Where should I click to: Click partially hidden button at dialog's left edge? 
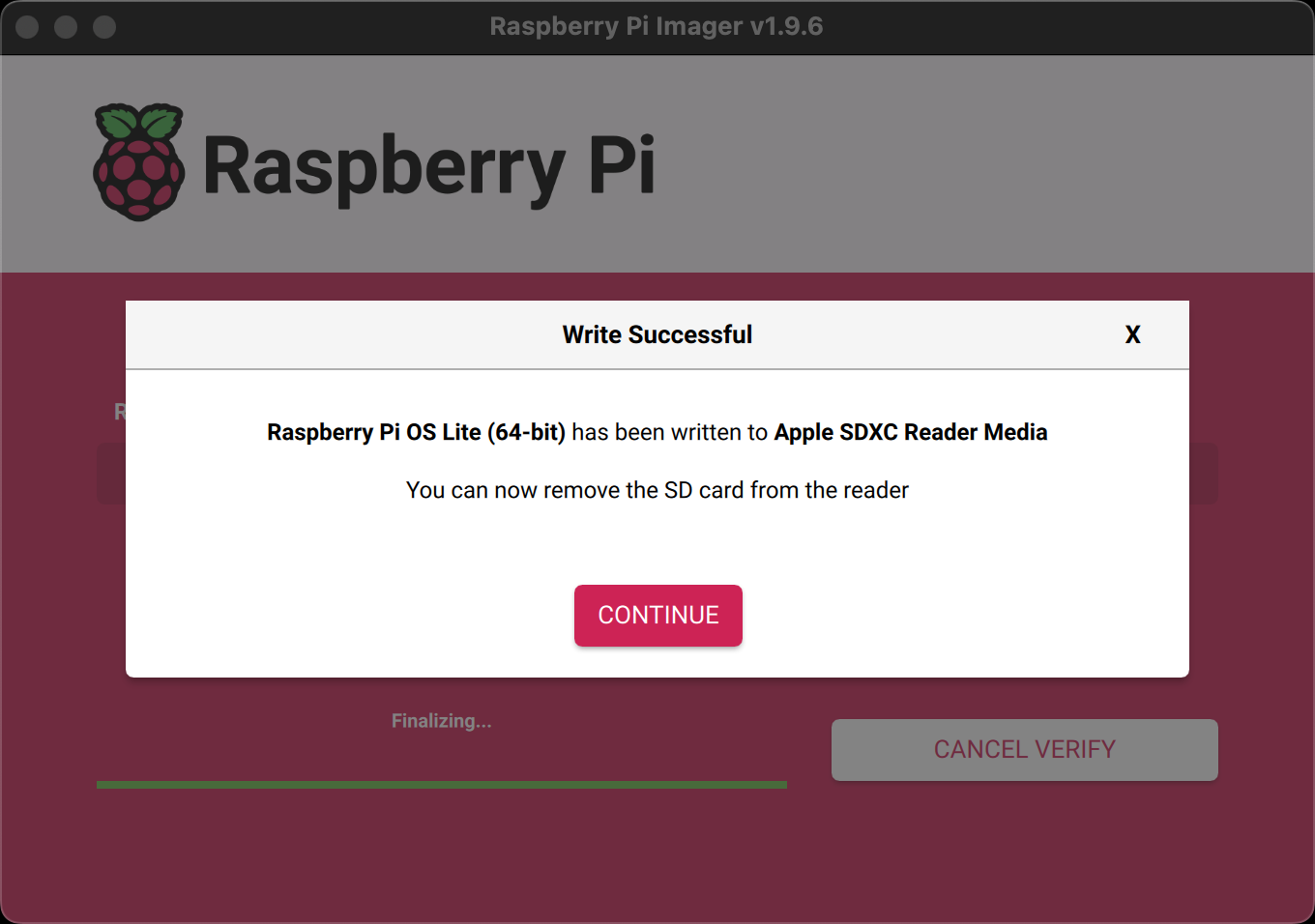click(110, 474)
